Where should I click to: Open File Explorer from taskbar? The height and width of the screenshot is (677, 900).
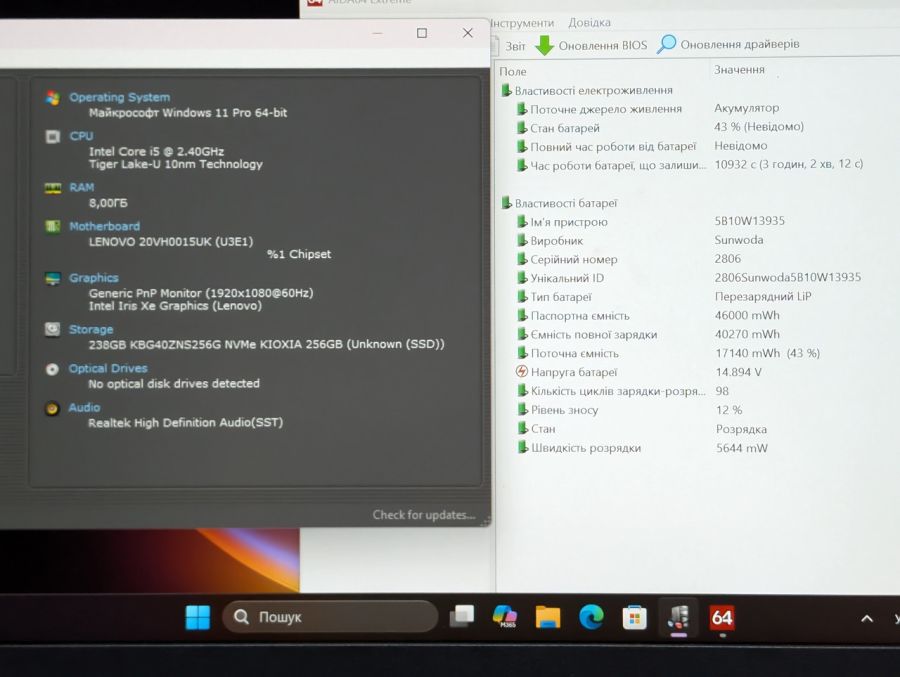[548, 618]
